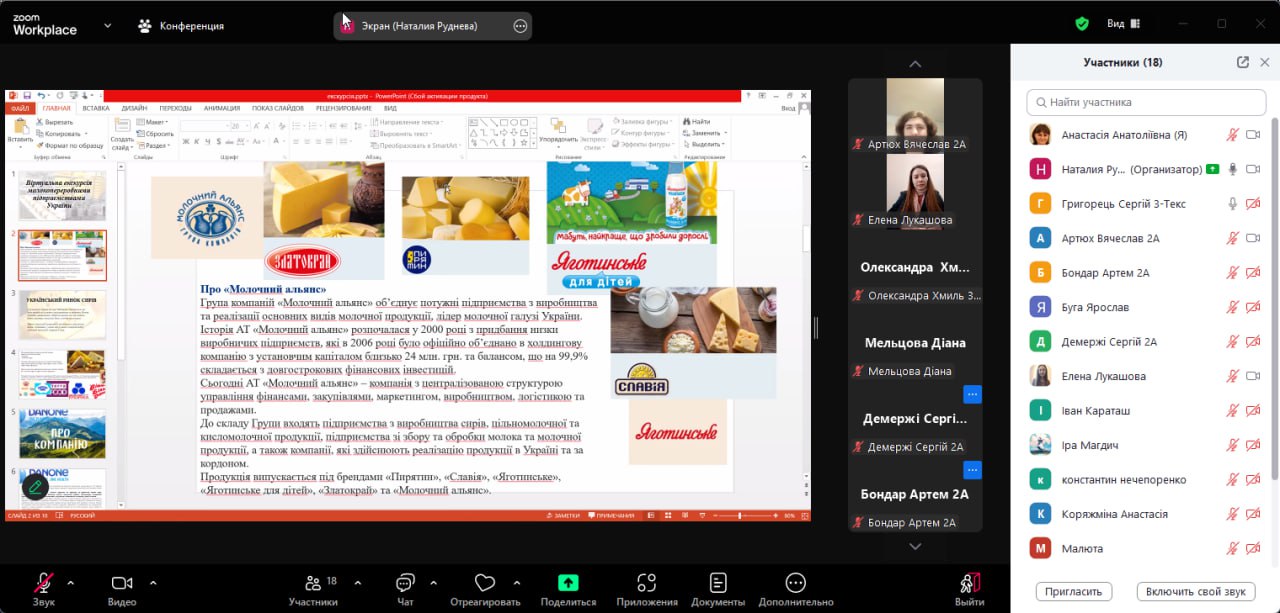Open the АНИМАЦИЯ ribbon tab
This screenshot has width=1280, height=613.
[222, 108]
